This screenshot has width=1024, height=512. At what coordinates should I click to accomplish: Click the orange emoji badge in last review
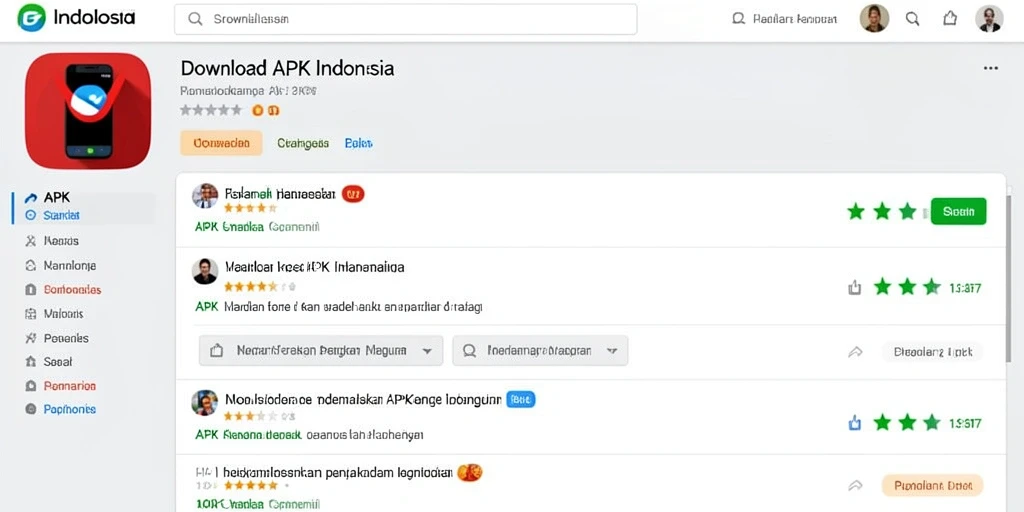tap(470, 472)
